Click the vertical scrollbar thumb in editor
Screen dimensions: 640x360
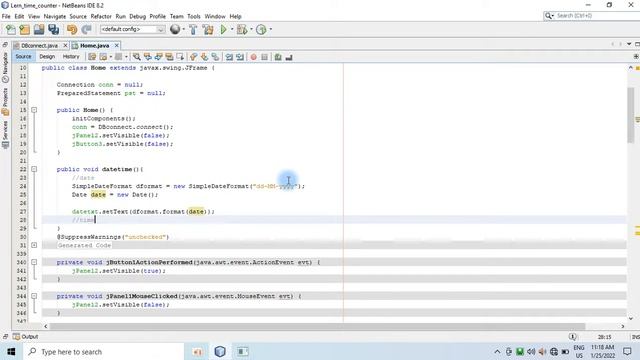click(x=631, y=115)
